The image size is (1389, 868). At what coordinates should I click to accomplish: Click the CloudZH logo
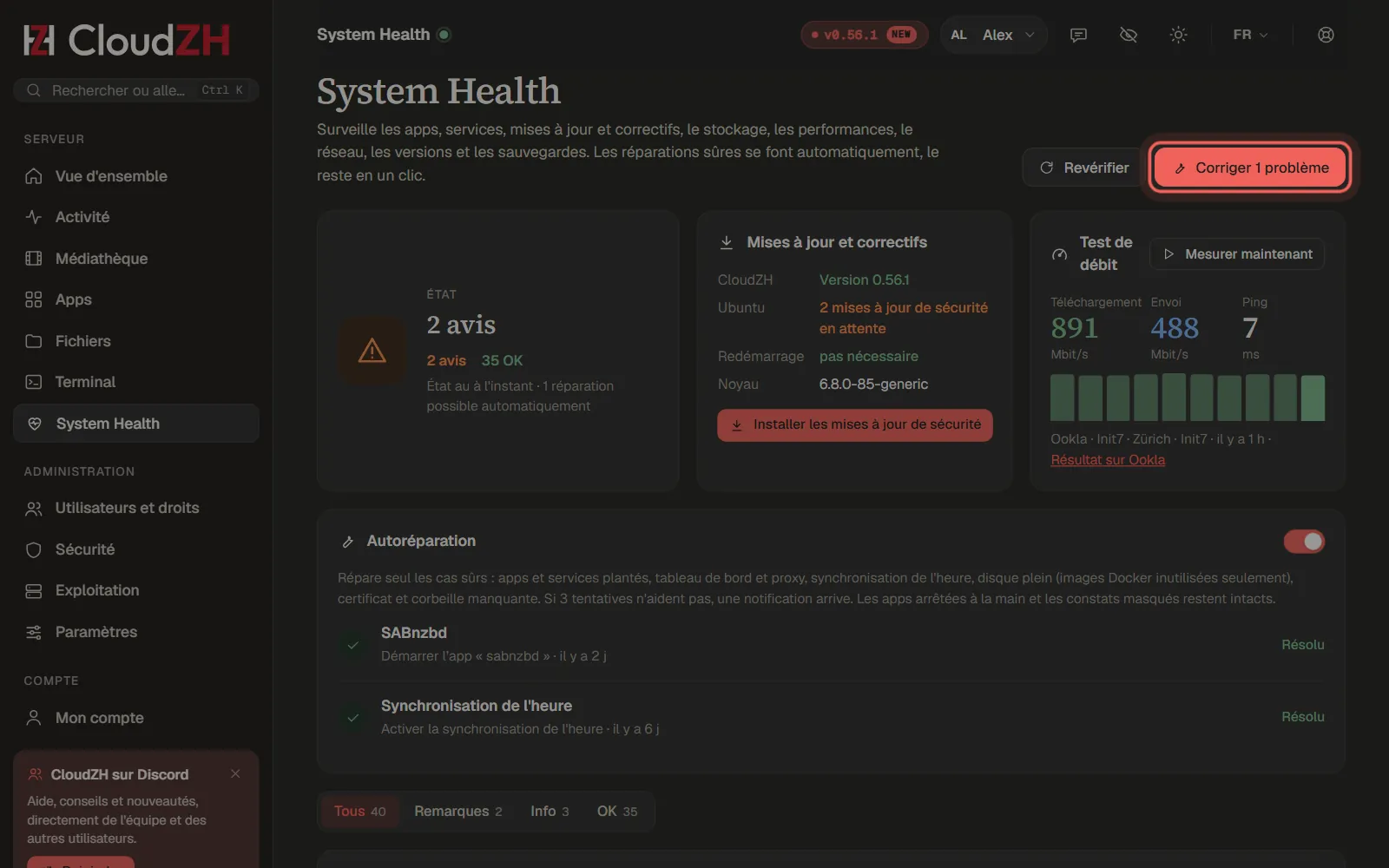click(x=127, y=40)
